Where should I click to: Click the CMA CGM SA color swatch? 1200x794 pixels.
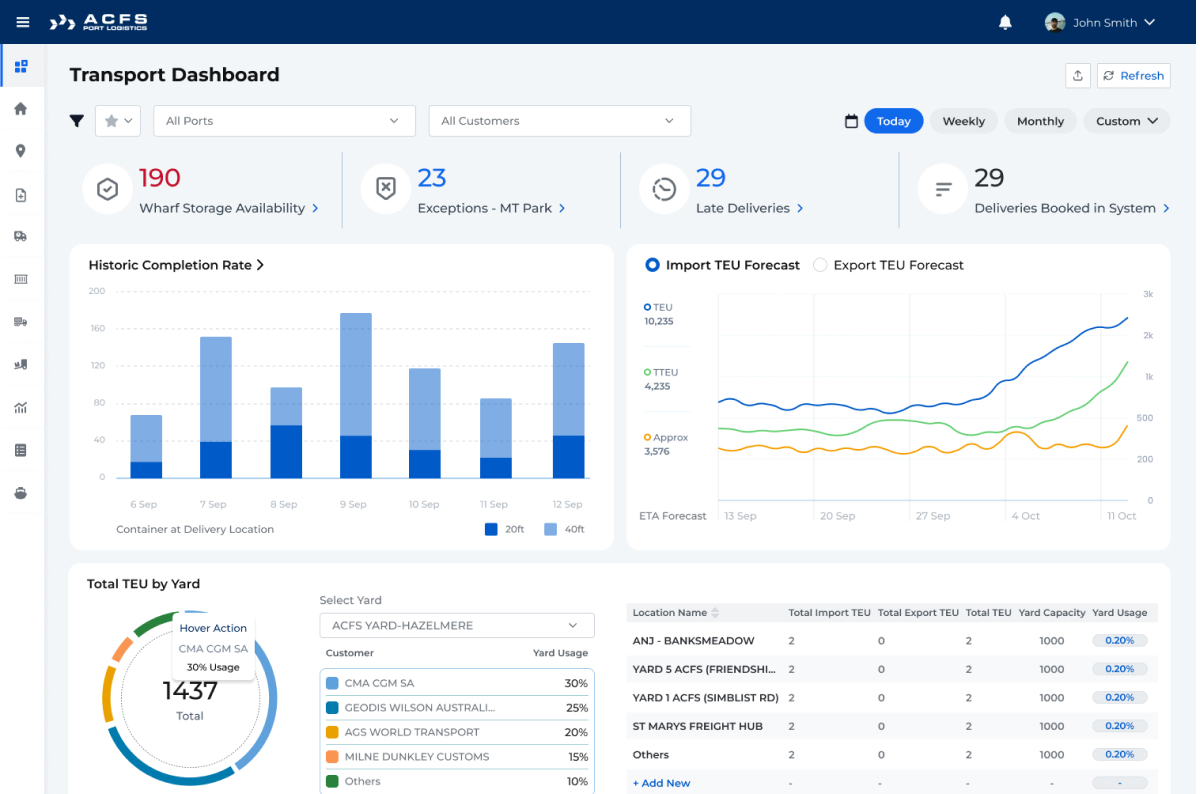pos(332,683)
